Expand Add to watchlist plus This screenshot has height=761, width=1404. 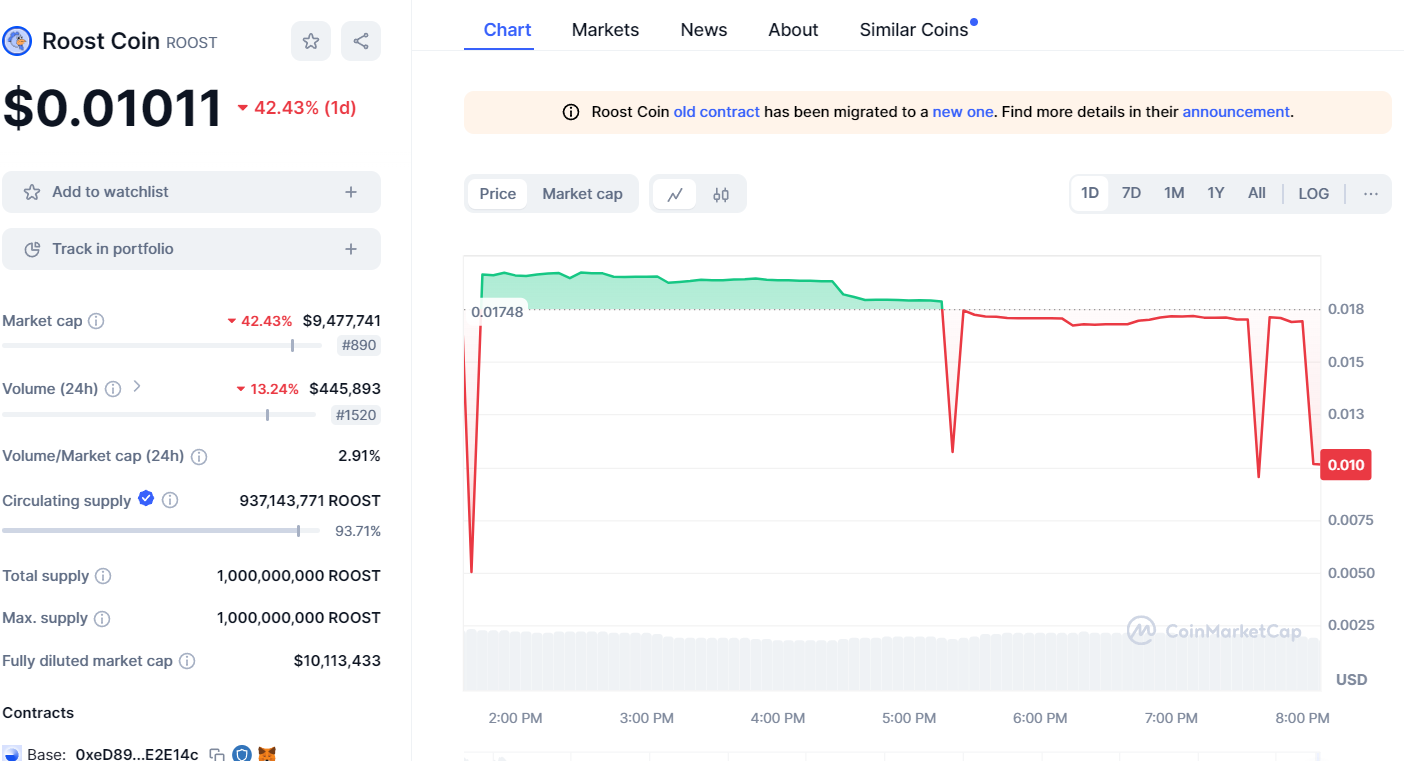[351, 192]
